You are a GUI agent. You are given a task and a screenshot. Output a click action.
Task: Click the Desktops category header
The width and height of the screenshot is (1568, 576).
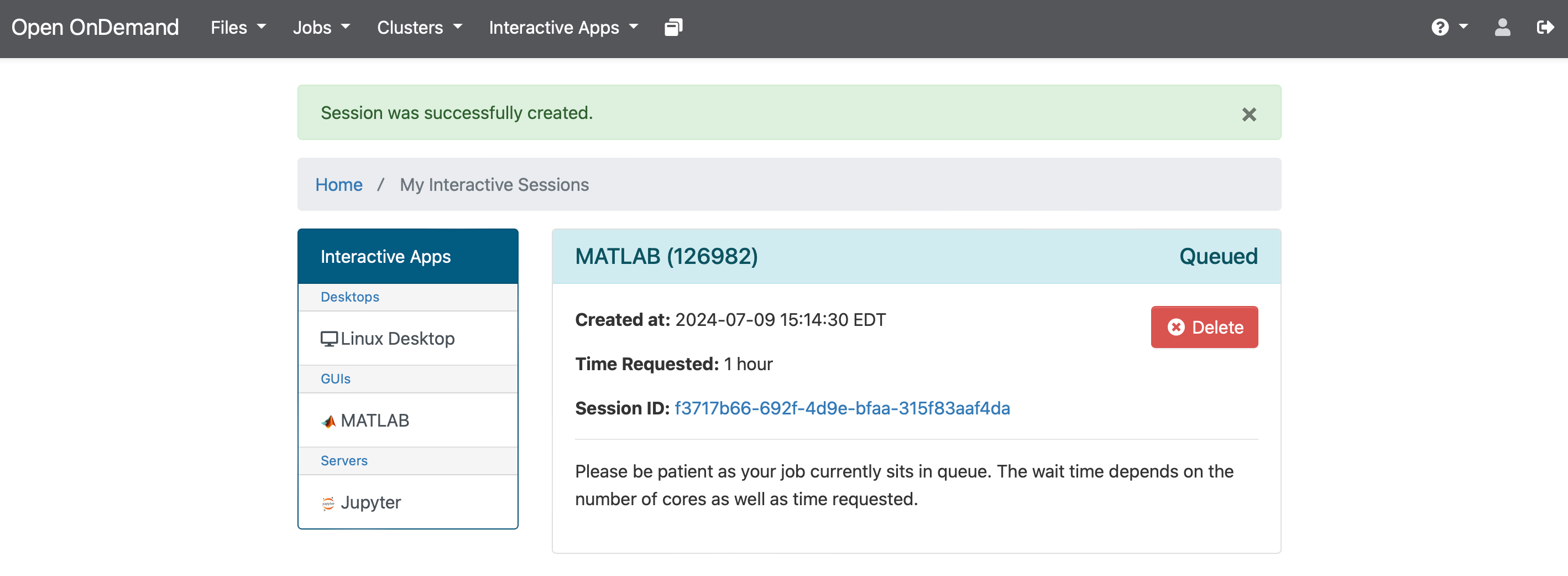point(350,297)
